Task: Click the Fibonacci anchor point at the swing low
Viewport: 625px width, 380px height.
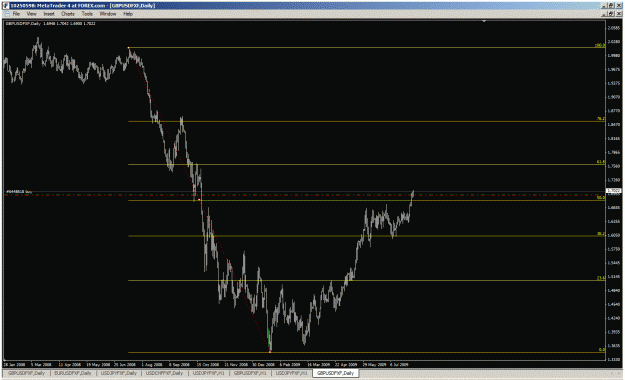Action: [270, 352]
